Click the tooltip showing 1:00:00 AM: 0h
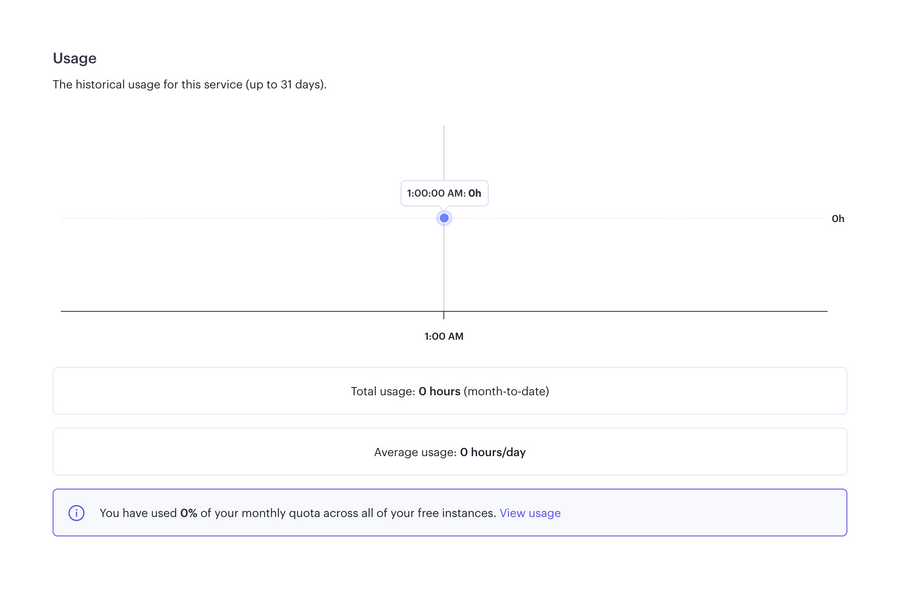 point(444,193)
